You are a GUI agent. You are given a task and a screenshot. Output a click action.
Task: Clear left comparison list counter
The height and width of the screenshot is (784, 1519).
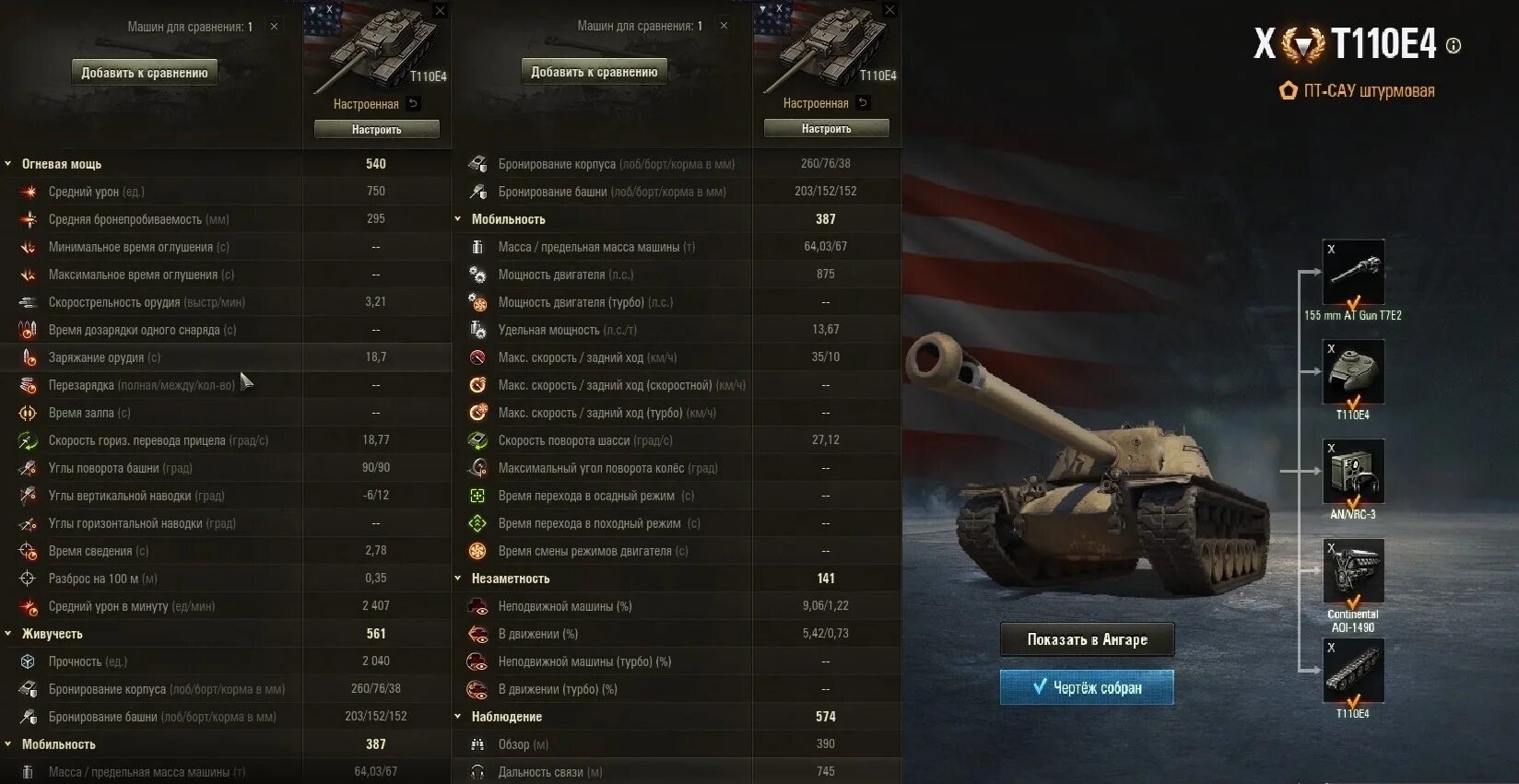pos(274,27)
